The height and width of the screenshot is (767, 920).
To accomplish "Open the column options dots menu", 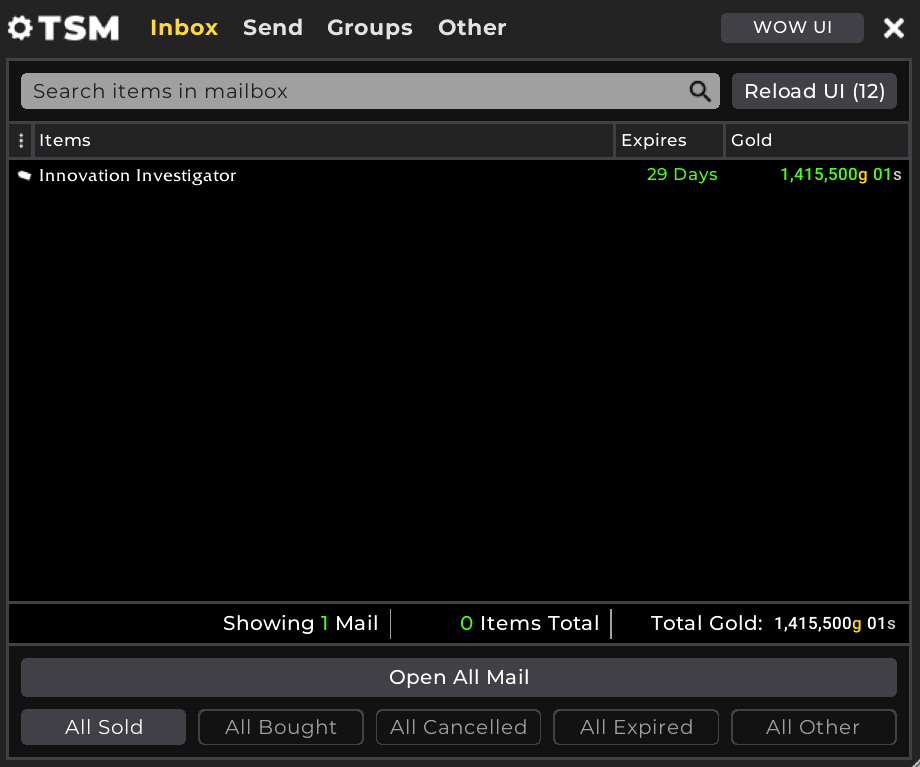I will tap(21, 140).
